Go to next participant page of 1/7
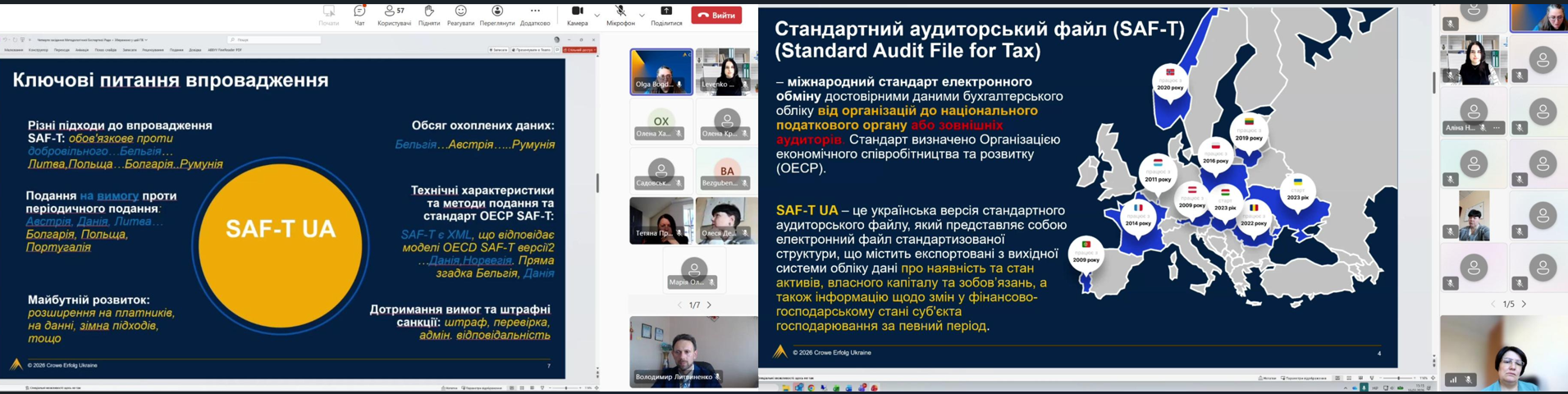1568x394 pixels. 710,305
